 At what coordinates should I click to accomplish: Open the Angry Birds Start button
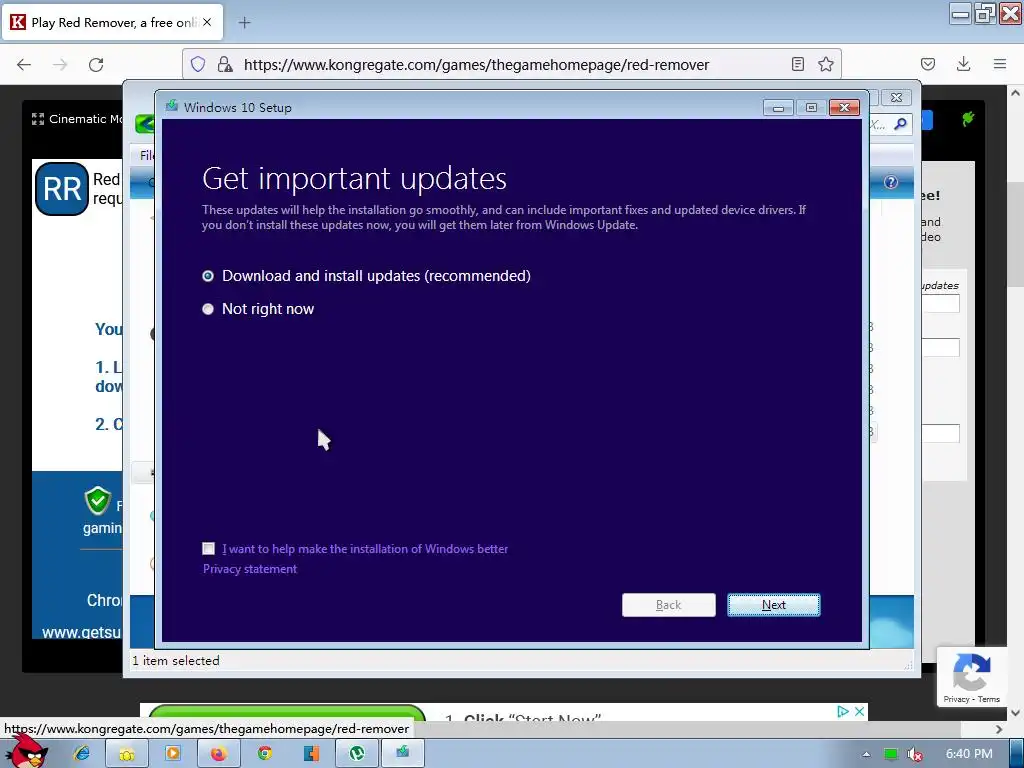click(25, 751)
